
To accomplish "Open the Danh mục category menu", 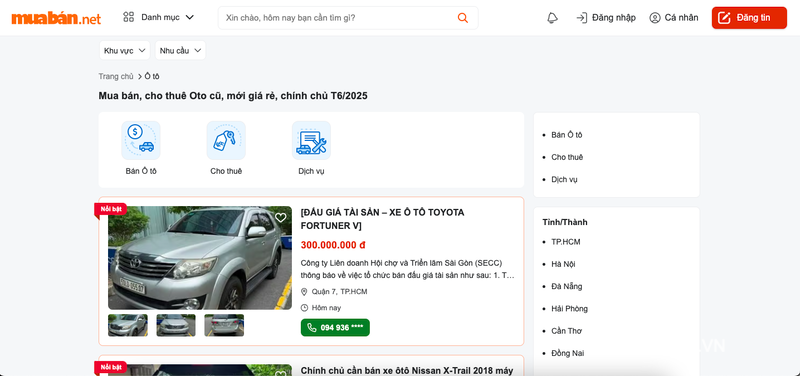I will [x=159, y=17].
